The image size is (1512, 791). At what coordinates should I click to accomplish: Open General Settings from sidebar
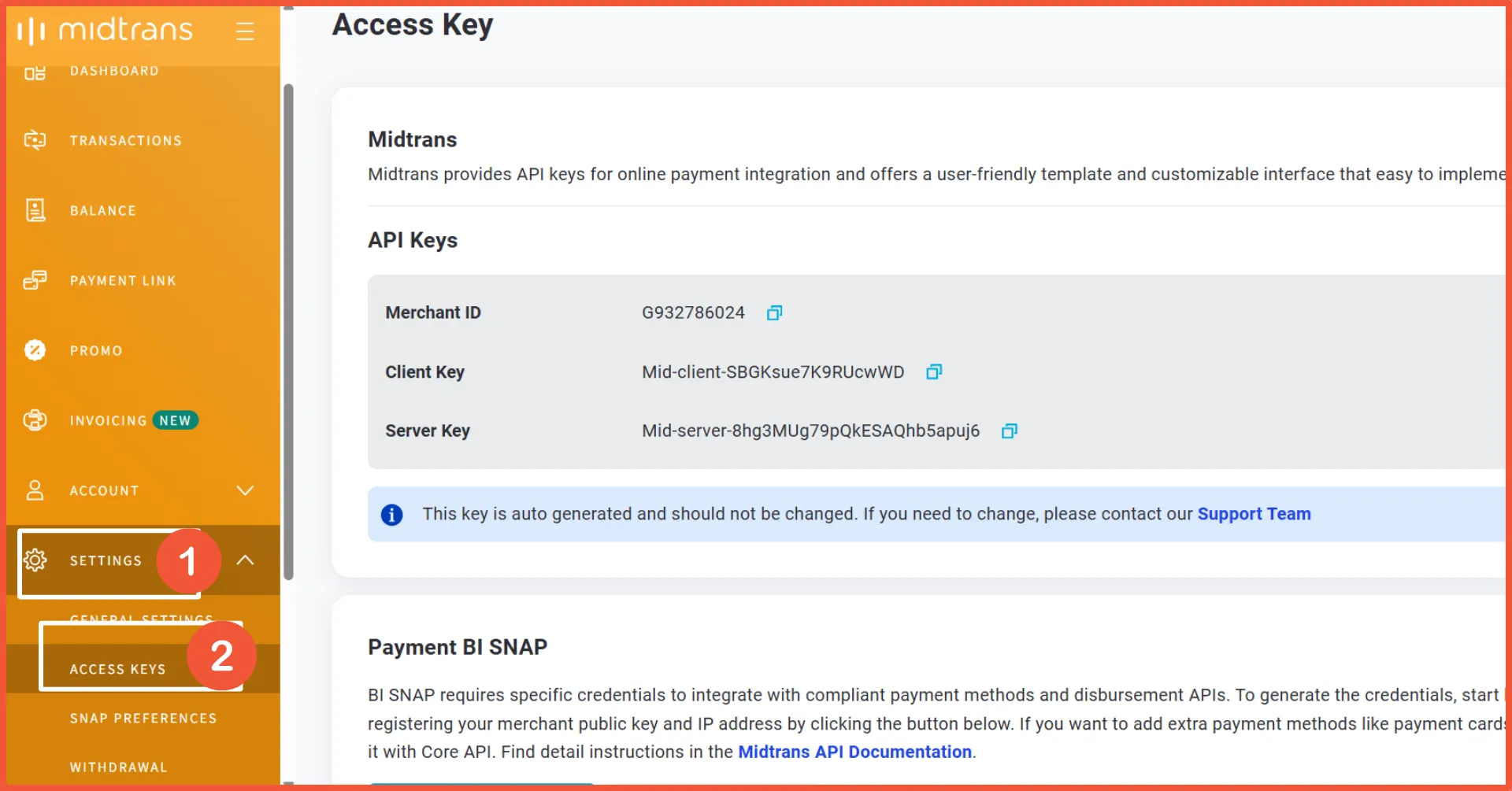pyautogui.click(x=141, y=619)
